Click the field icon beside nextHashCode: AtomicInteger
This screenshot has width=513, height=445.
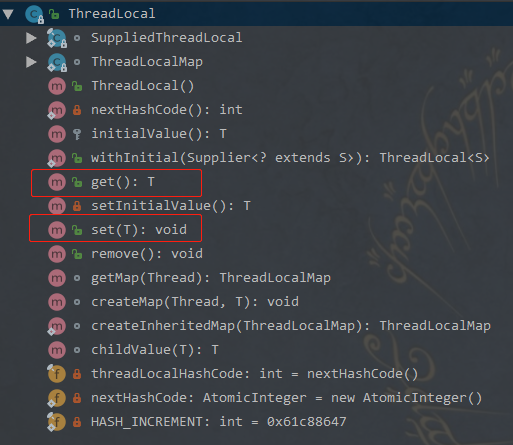57,398
